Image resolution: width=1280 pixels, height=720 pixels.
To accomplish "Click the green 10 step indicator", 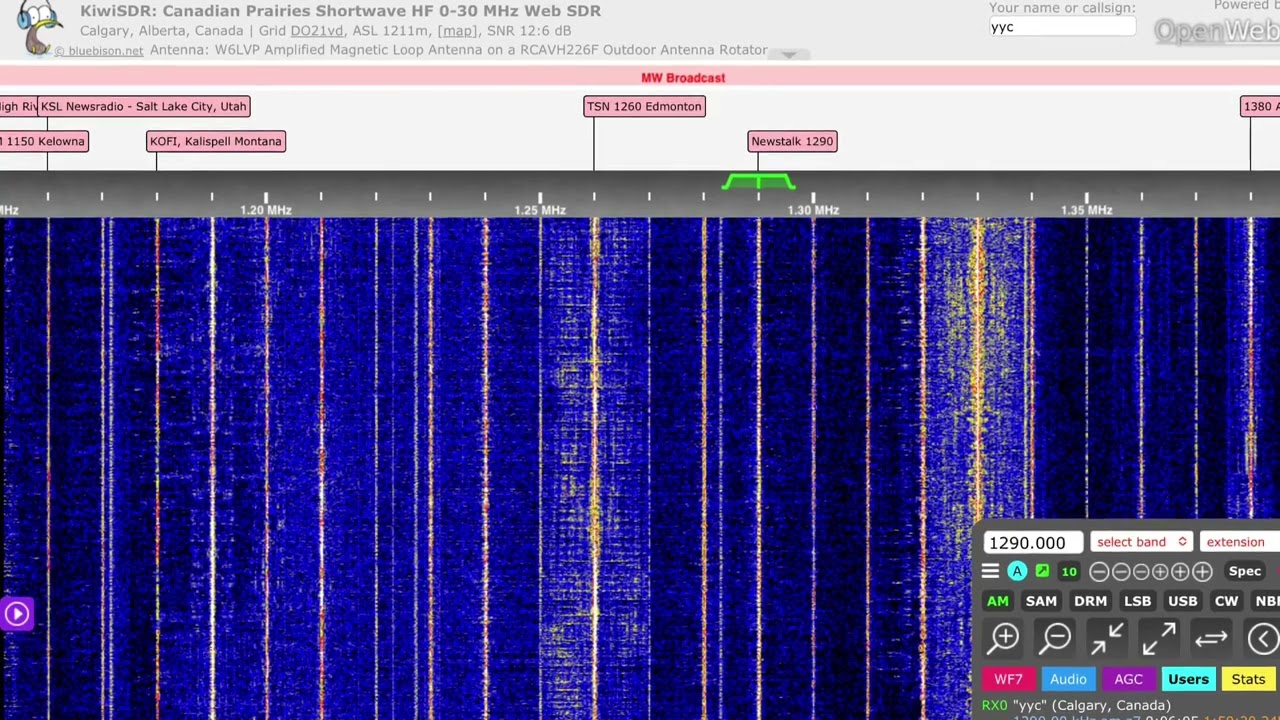I will pyautogui.click(x=1069, y=572).
